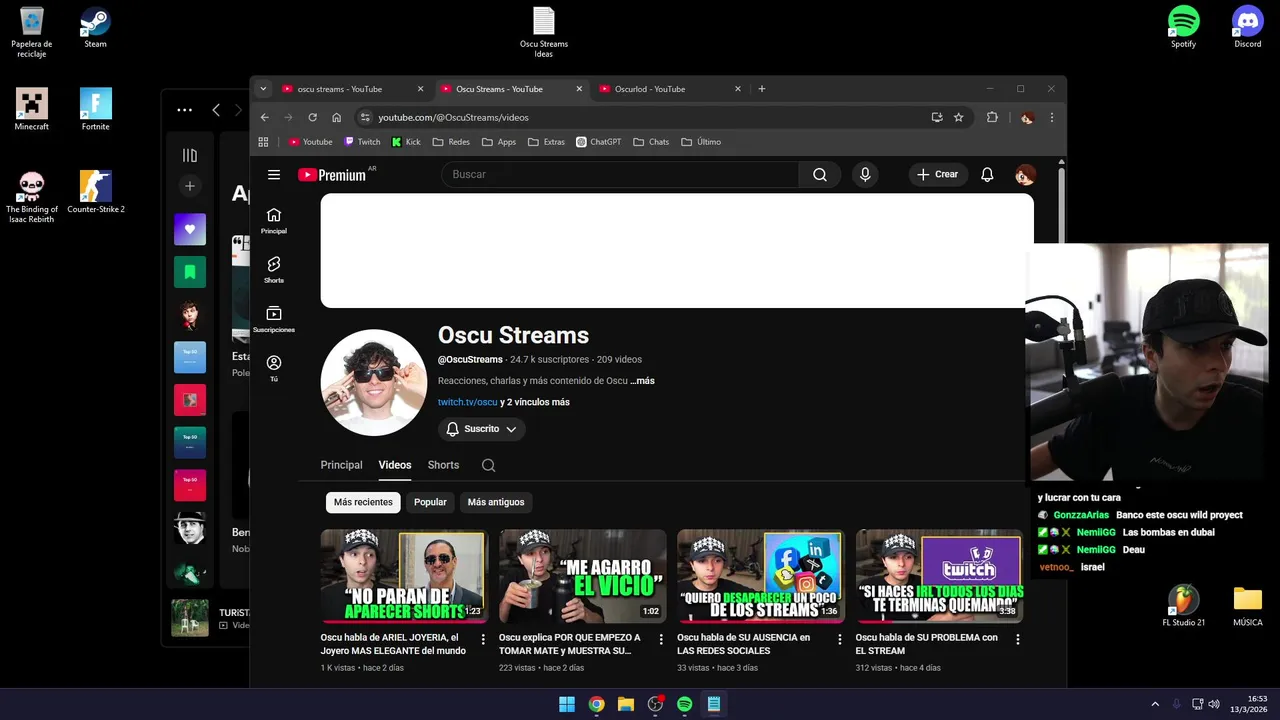Reload the page in Chrome
This screenshot has height=720, width=1280.
pos(312,117)
